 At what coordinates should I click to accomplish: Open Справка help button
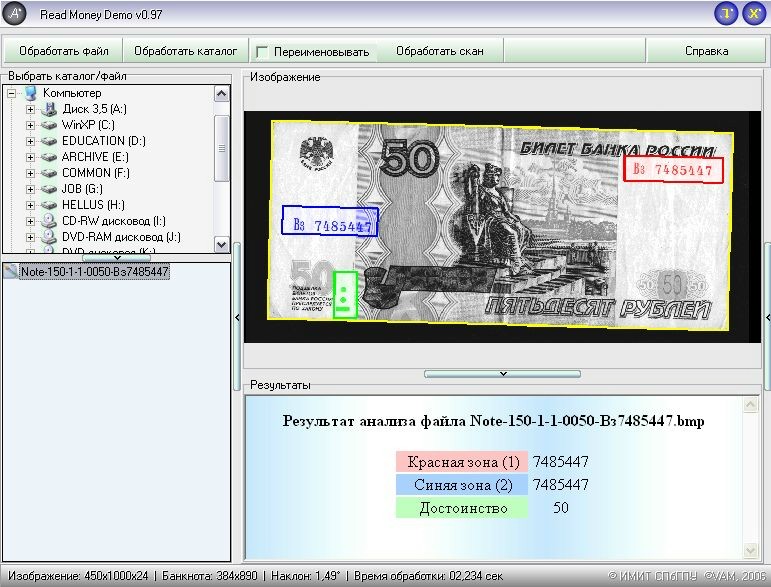click(706, 51)
